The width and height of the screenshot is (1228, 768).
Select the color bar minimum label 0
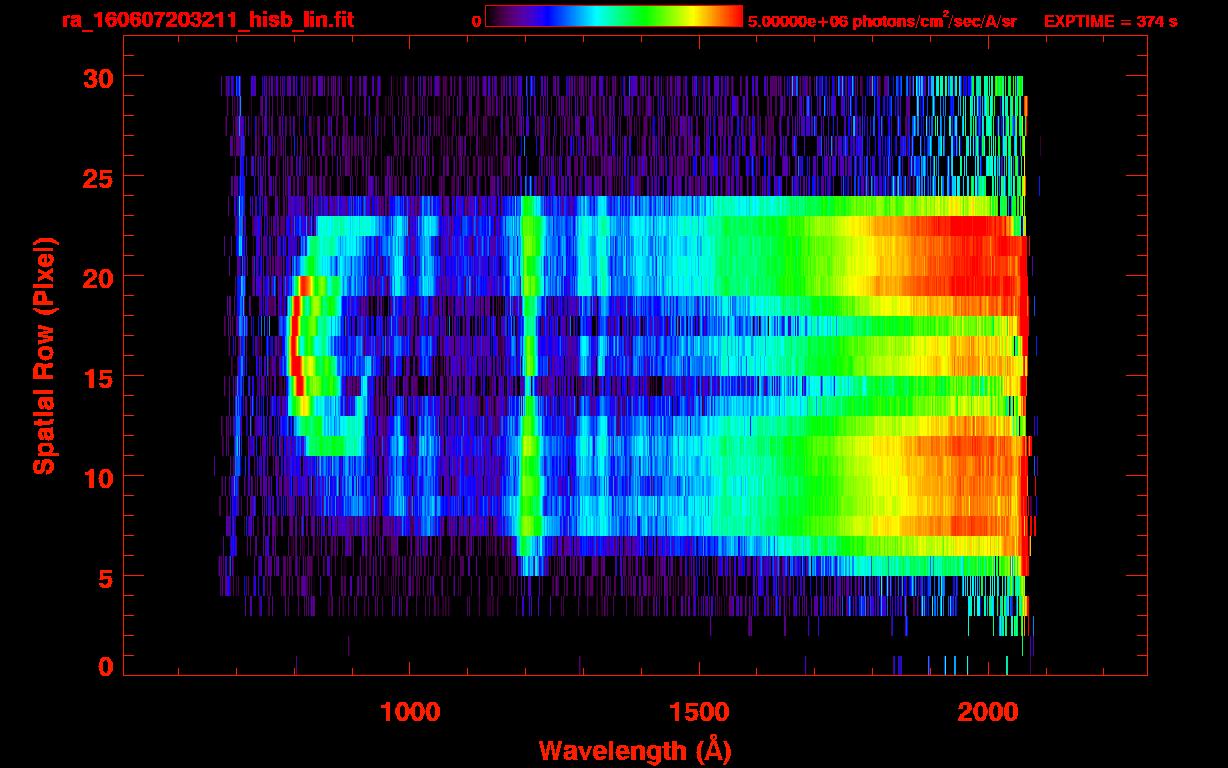tap(477, 21)
